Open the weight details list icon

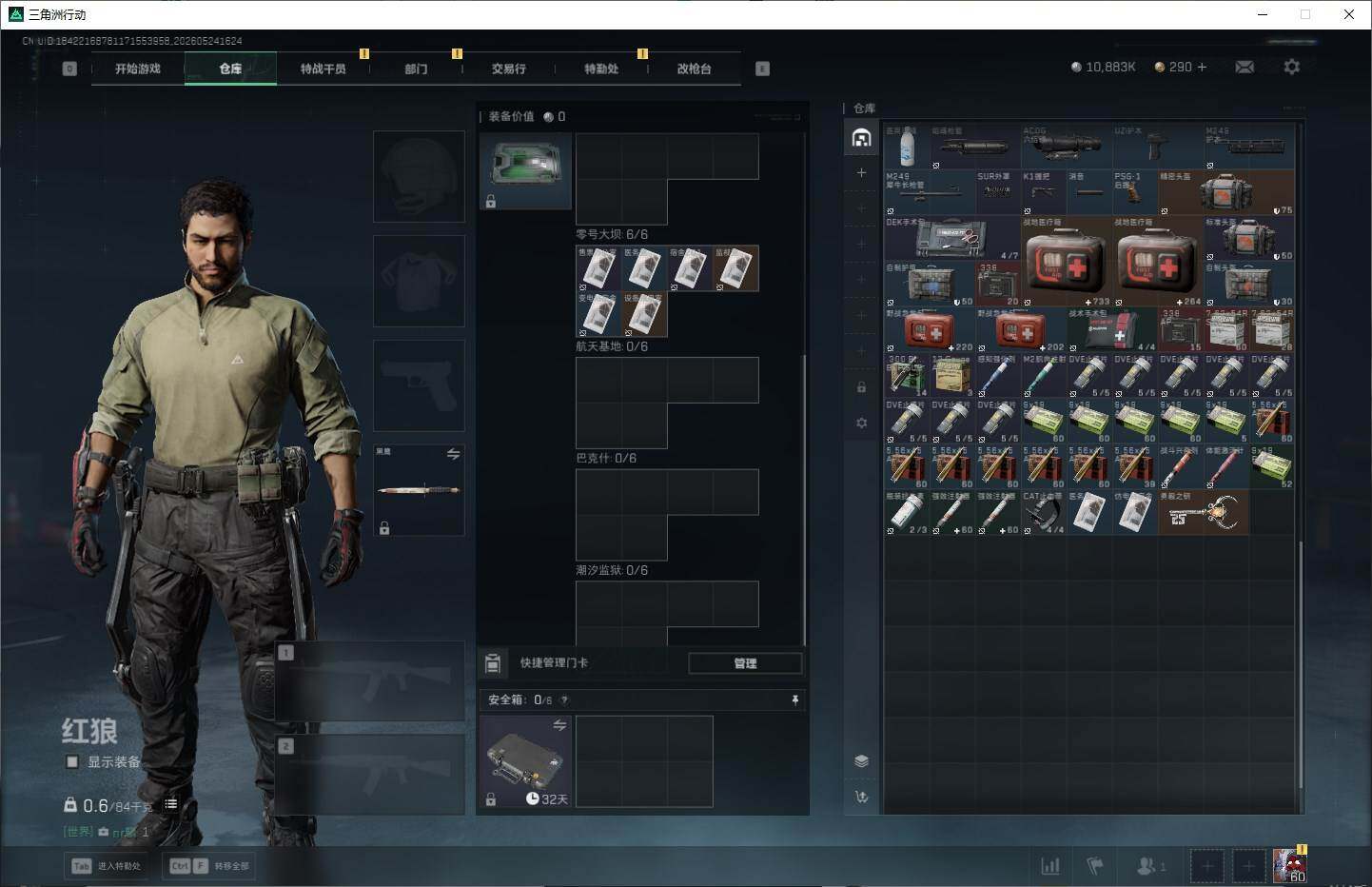pos(171,804)
